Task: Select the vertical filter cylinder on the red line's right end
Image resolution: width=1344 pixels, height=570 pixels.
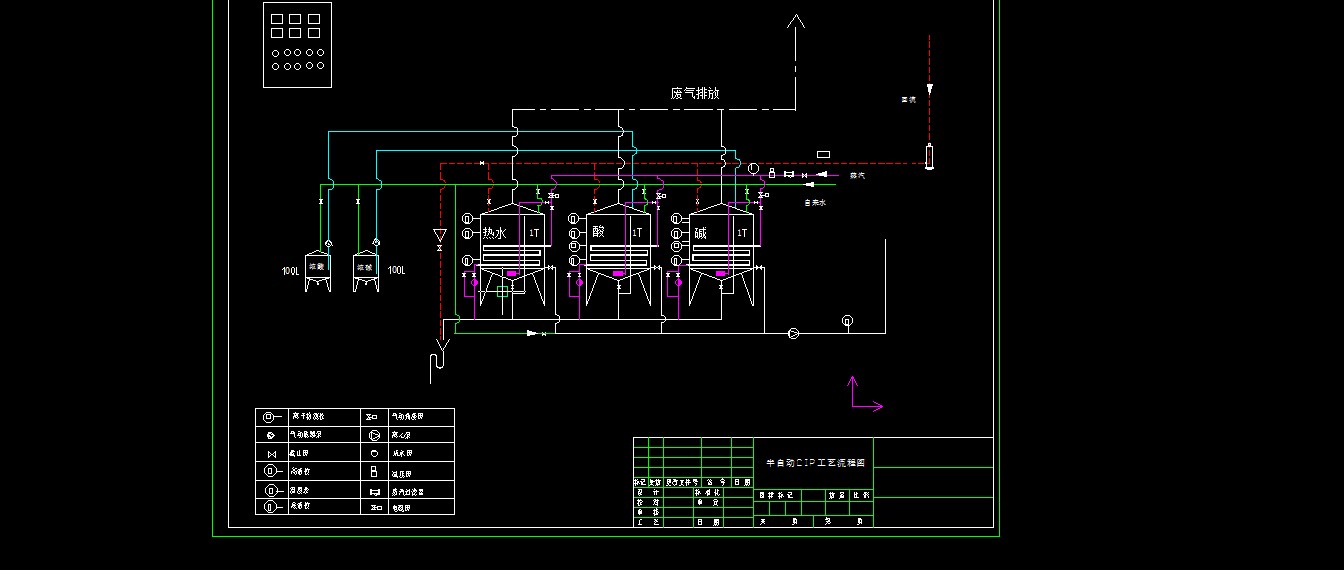Action: click(929, 157)
